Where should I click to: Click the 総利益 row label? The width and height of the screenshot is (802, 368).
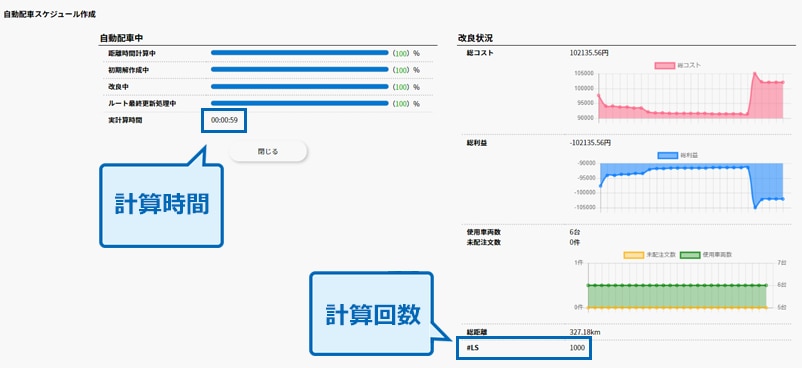(476, 142)
